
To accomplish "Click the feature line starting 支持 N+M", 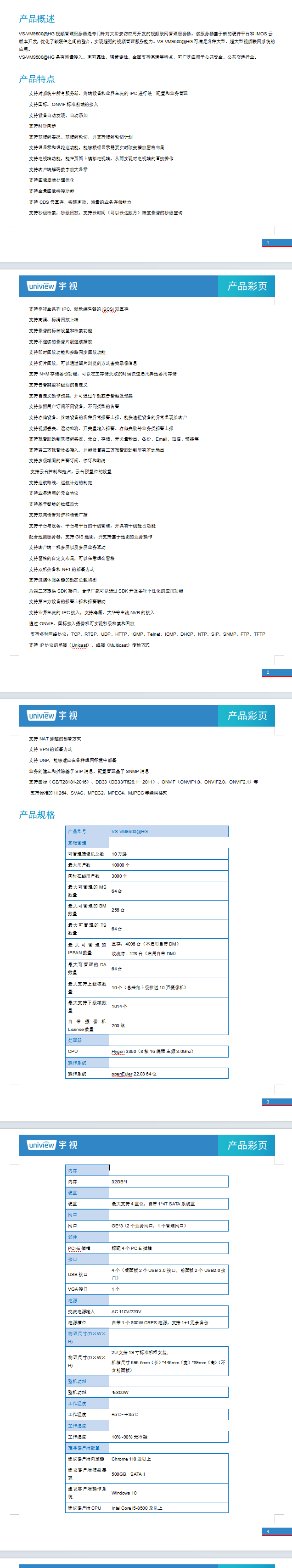I will click(x=103, y=374).
